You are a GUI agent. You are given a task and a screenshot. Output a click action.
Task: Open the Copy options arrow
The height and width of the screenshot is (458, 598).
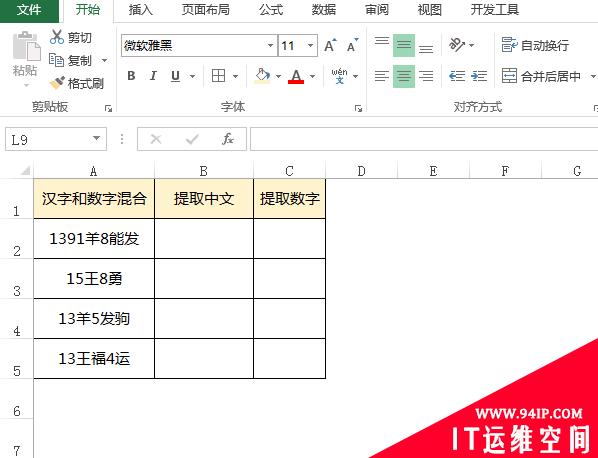[104, 60]
